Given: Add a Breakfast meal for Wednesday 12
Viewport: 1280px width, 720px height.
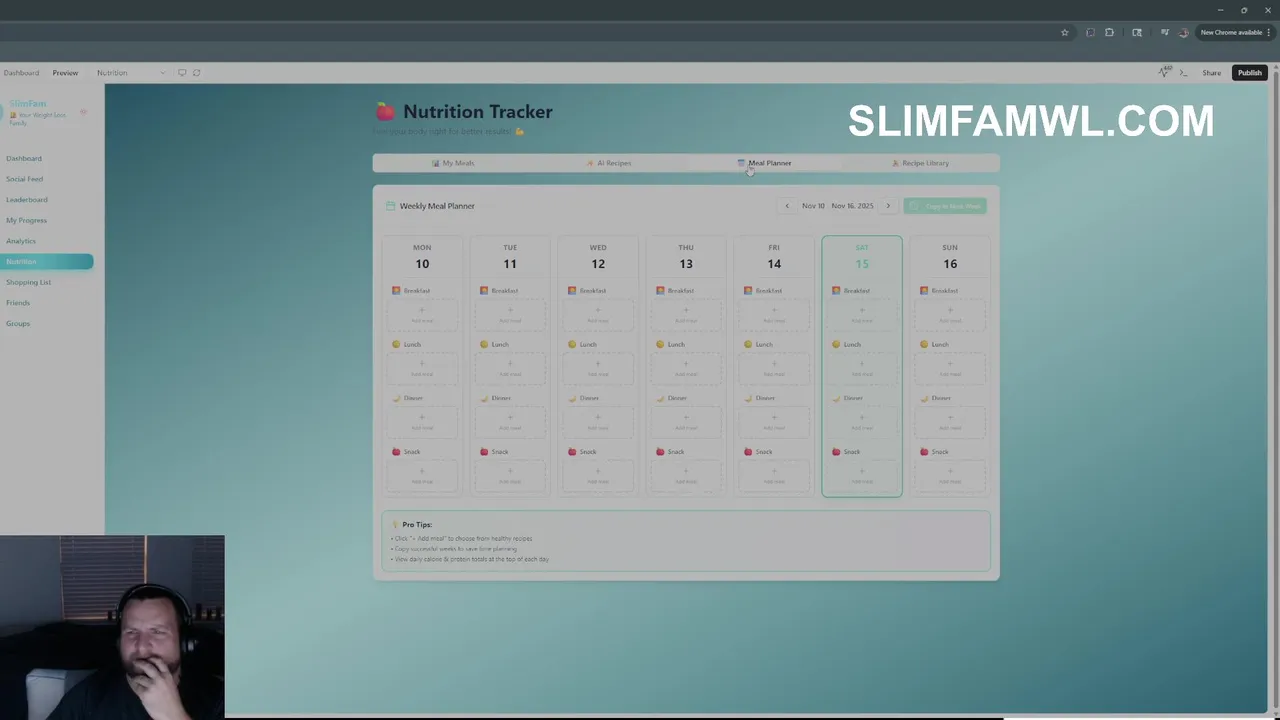Looking at the screenshot, I should 598,315.
